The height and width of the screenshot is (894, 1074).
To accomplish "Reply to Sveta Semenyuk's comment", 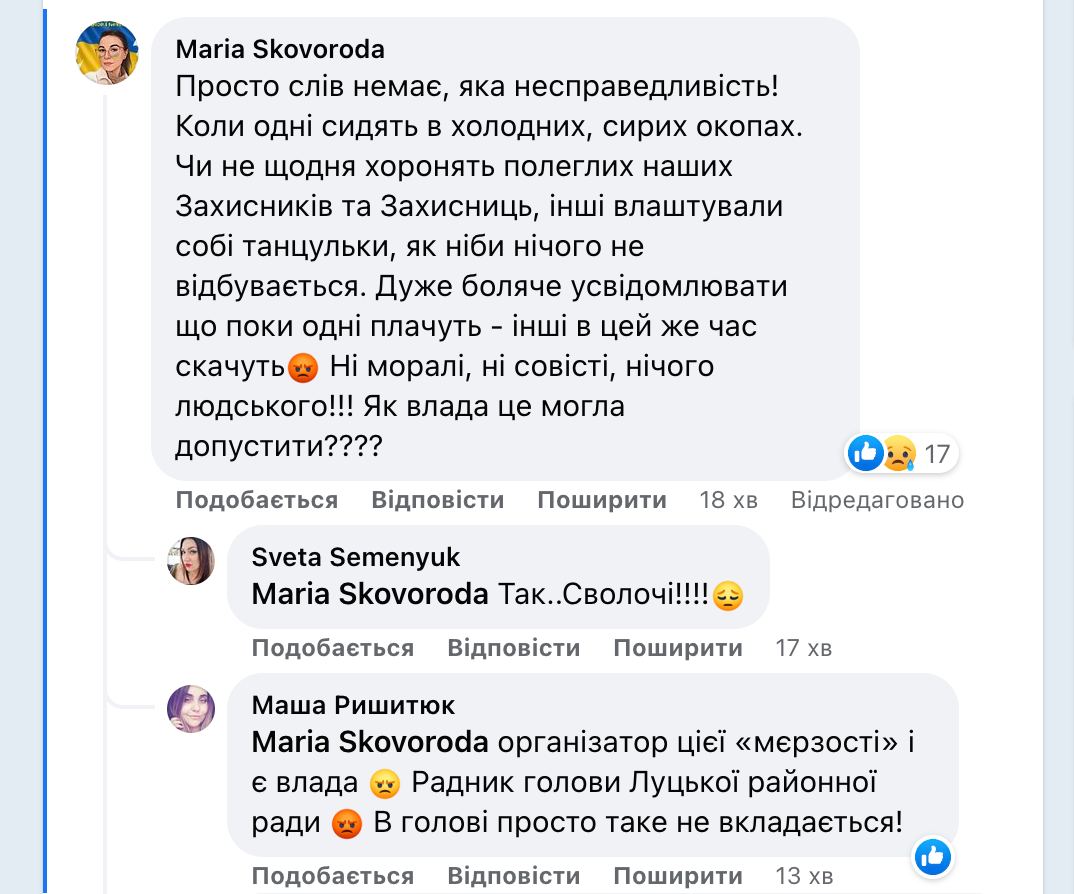I will (513, 648).
